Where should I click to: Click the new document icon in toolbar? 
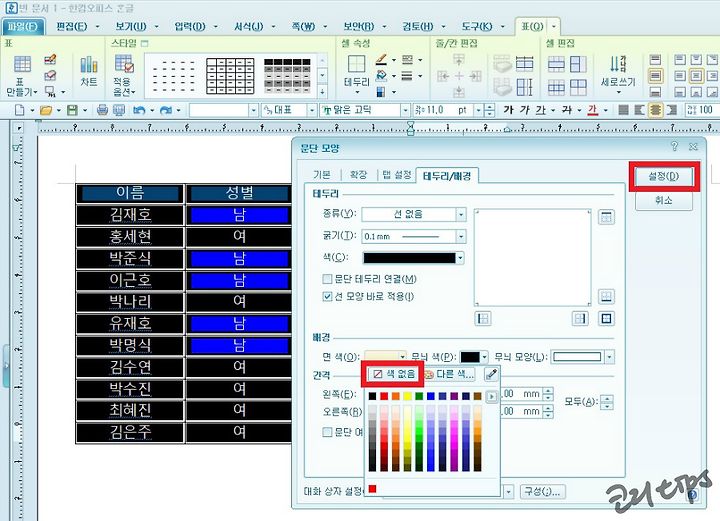(x=19, y=110)
